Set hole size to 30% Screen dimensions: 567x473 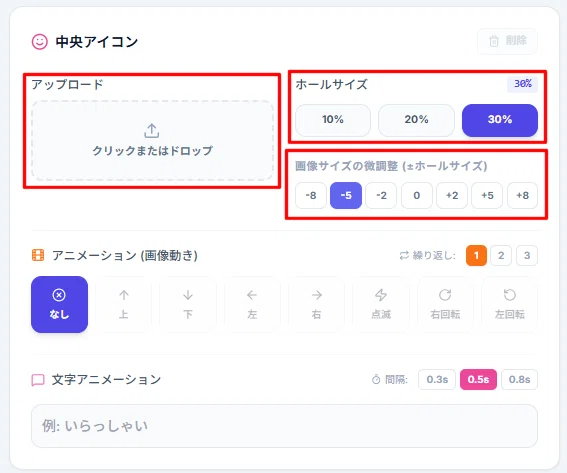point(500,120)
